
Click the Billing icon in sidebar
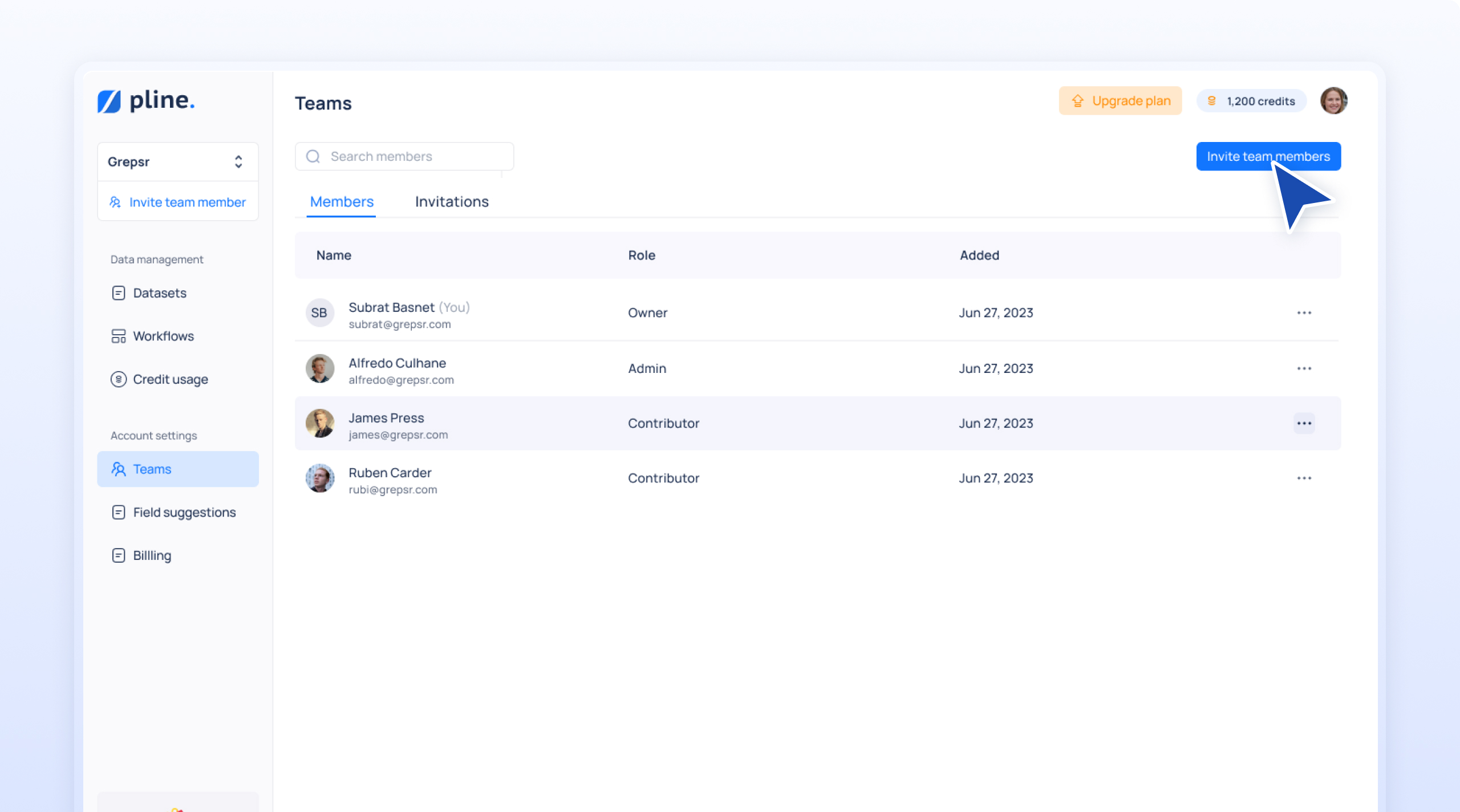(x=118, y=555)
